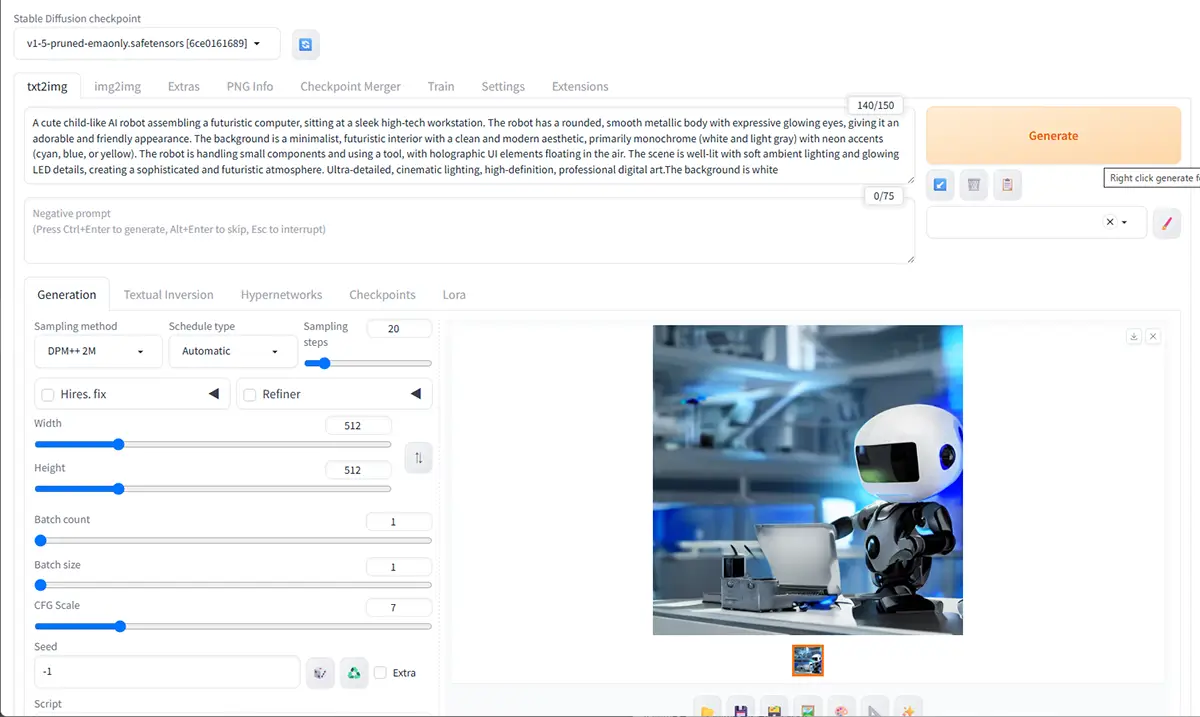
Task: Select the Generation sub-tab
Action: (x=67, y=294)
